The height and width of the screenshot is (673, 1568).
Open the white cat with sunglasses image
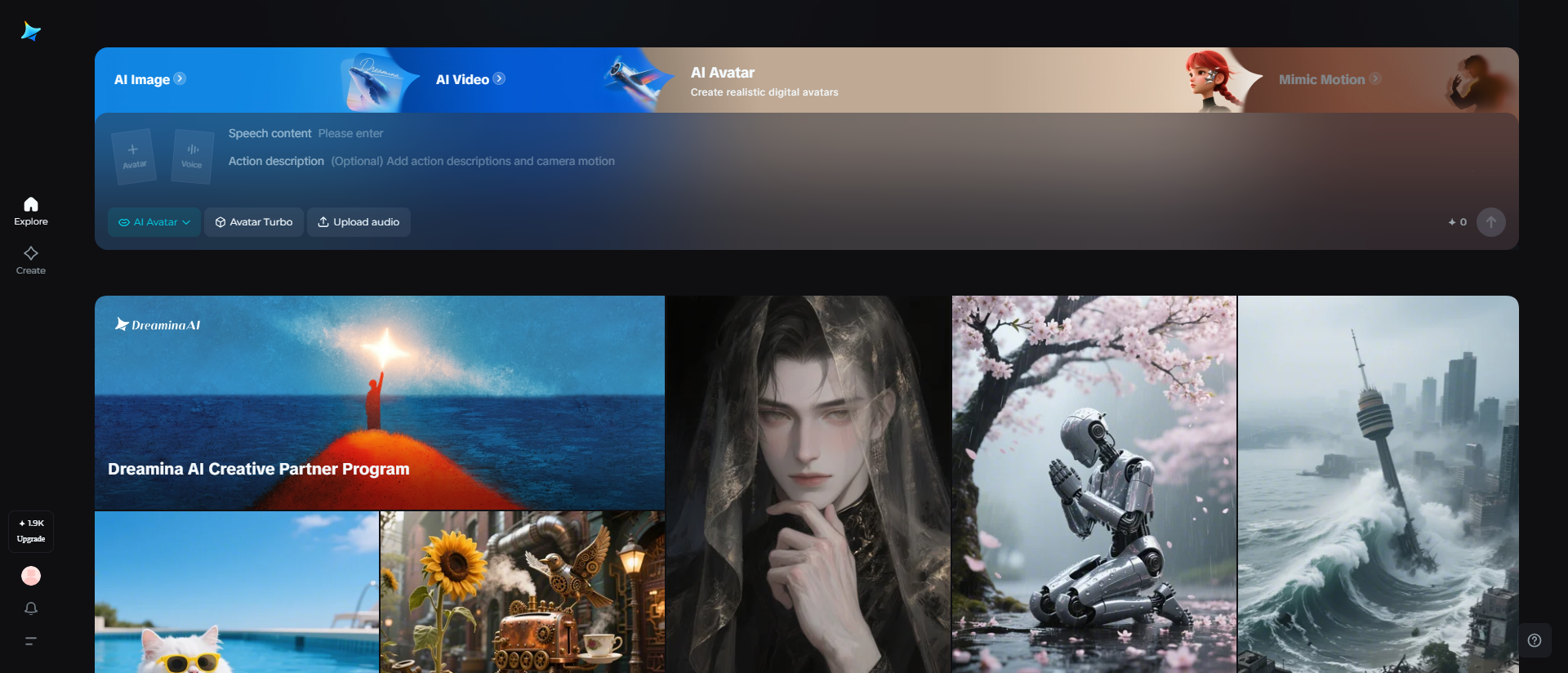coord(237,592)
